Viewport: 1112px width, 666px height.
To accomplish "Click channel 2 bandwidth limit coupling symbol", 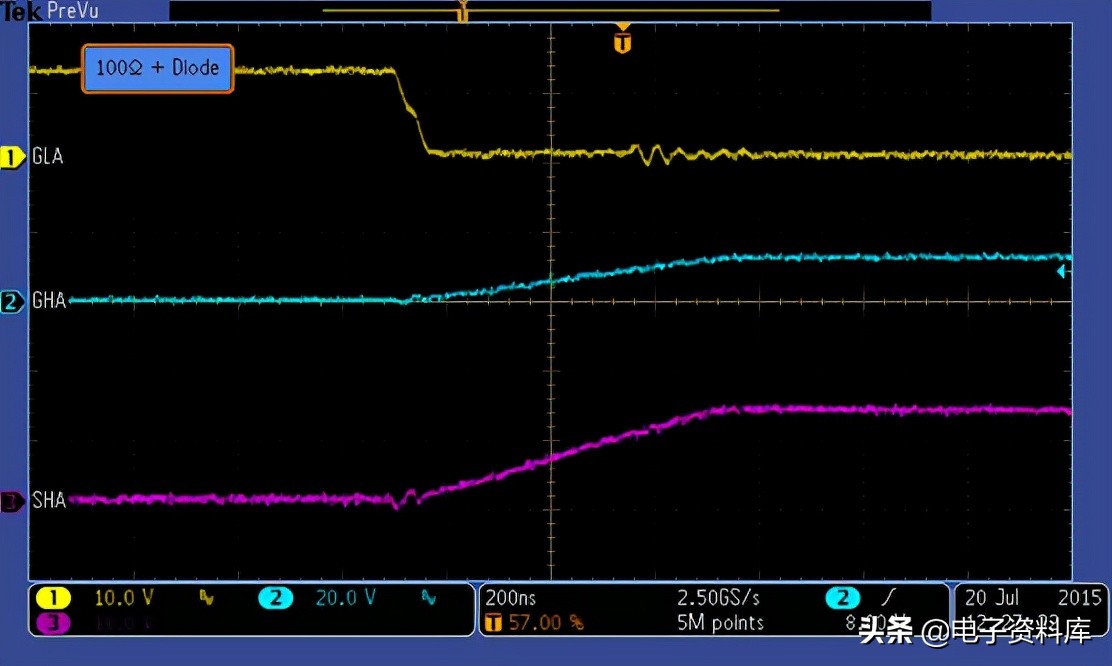I will 428,598.
